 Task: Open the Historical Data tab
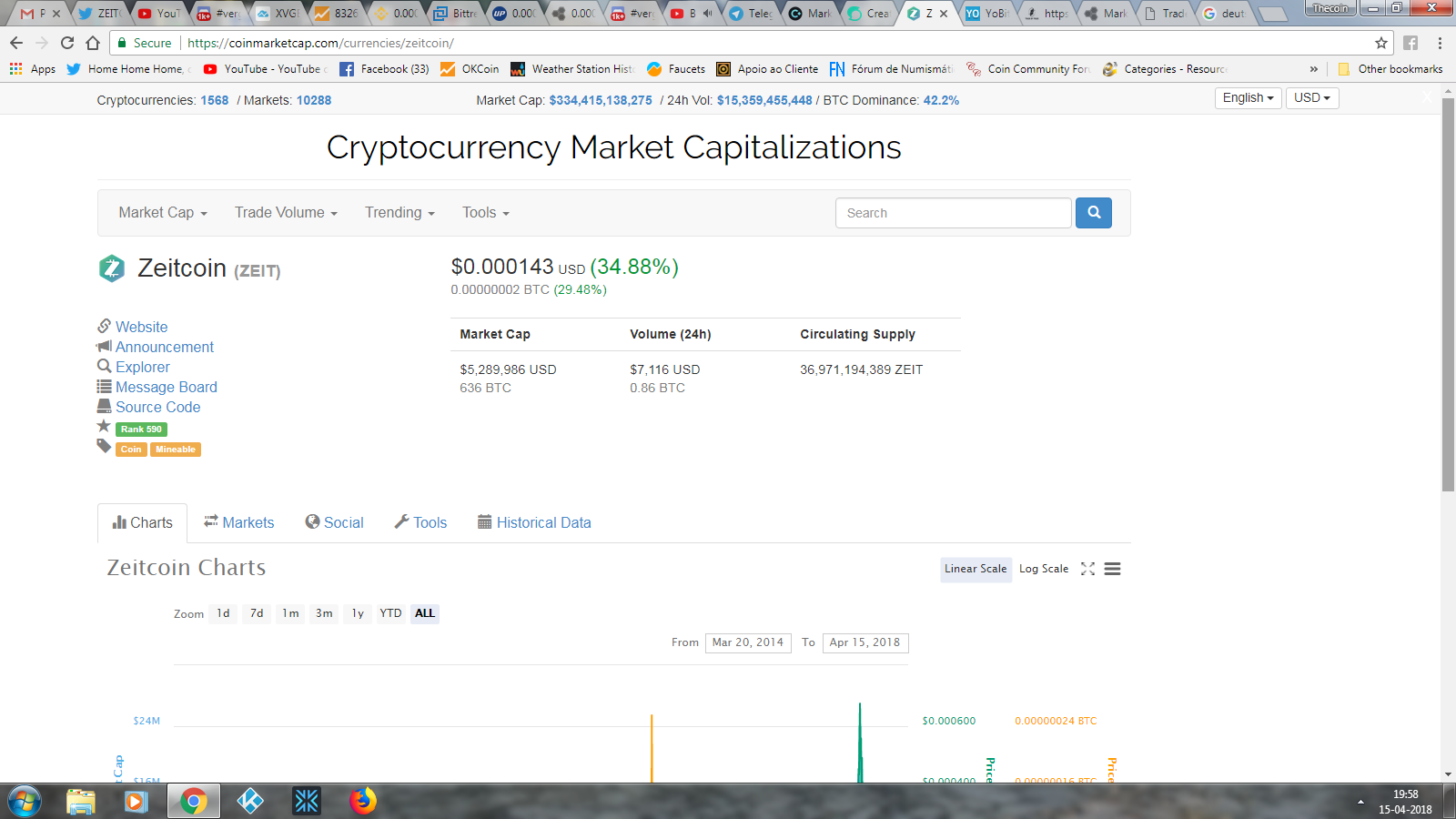tap(534, 523)
